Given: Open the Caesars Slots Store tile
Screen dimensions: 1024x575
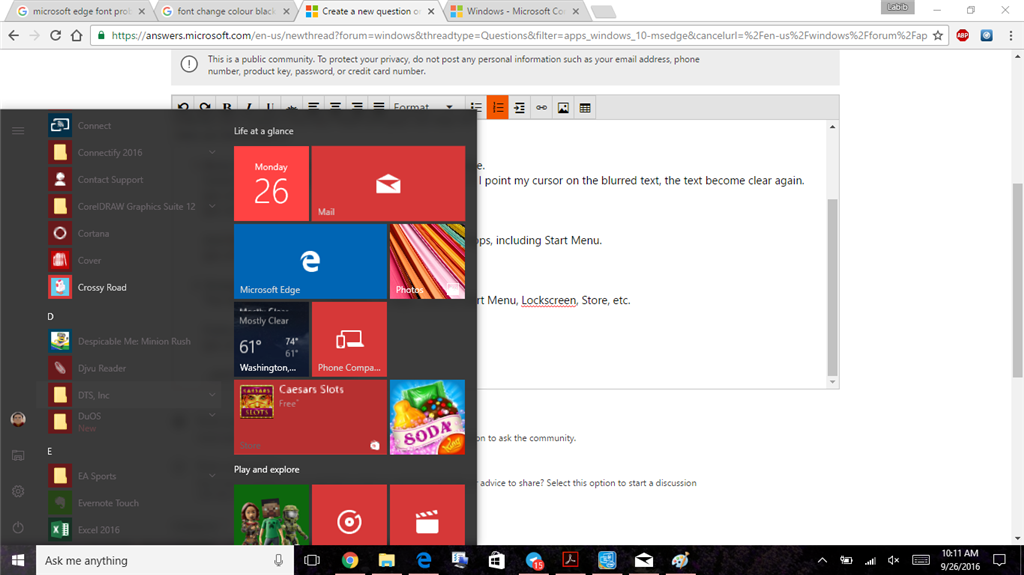Looking at the screenshot, I should point(310,417).
